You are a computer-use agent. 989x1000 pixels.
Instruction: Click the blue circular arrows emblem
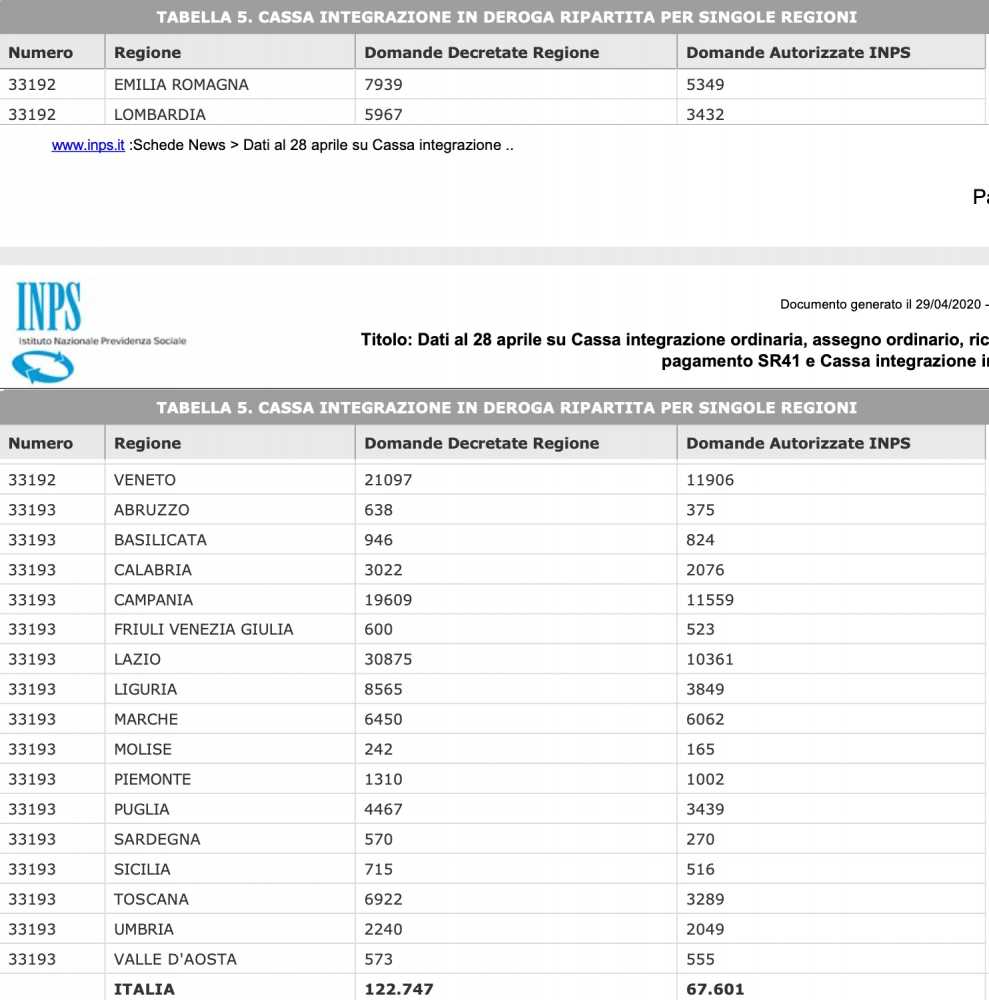click(43, 367)
